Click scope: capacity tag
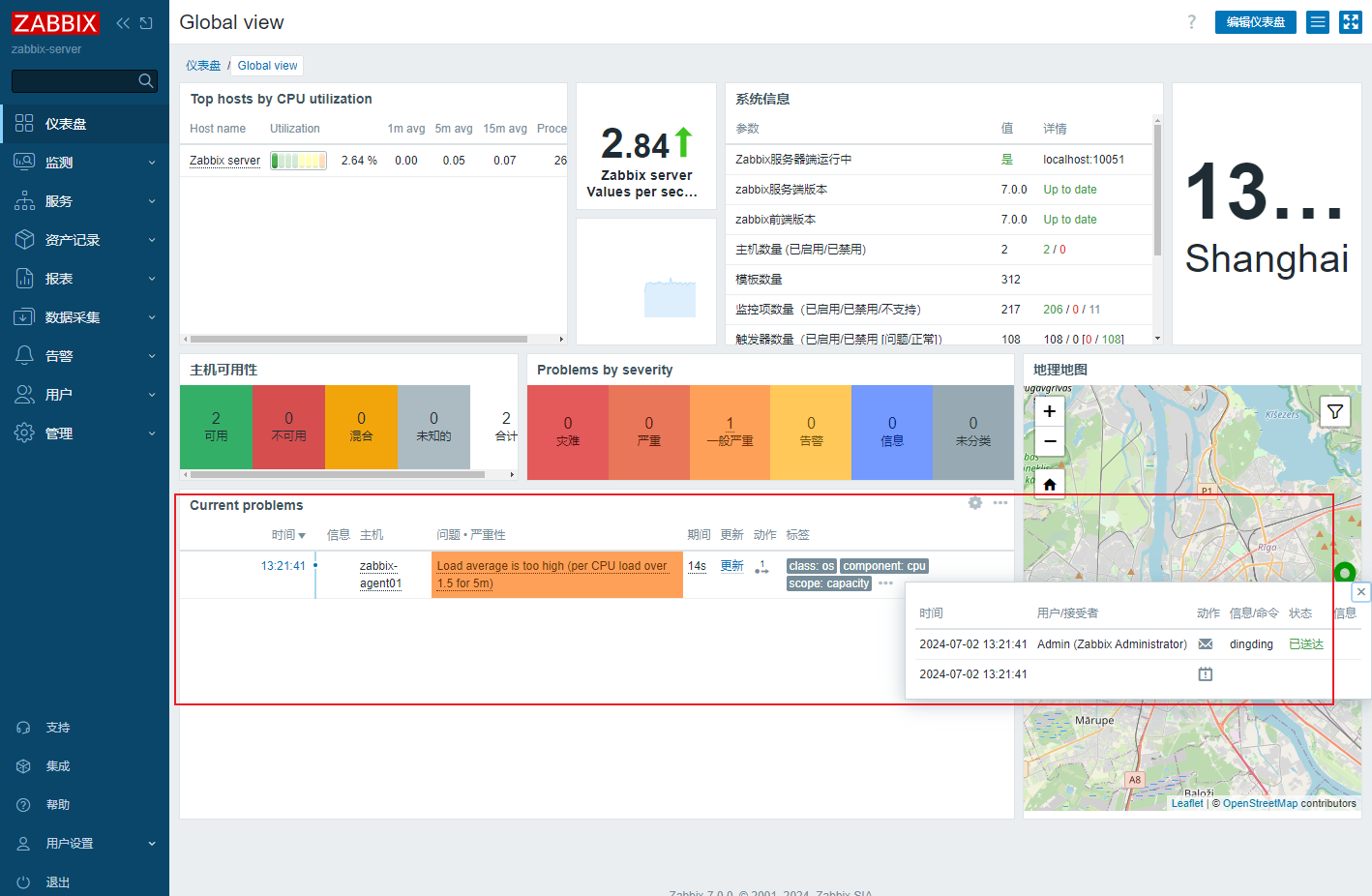This screenshot has height=896, width=1372. click(x=828, y=583)
